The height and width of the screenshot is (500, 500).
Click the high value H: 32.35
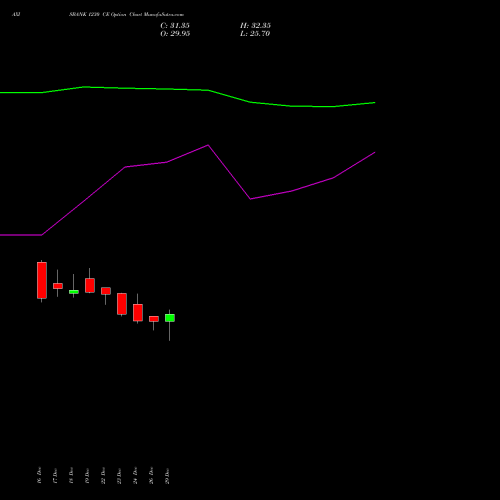point(255,26)
